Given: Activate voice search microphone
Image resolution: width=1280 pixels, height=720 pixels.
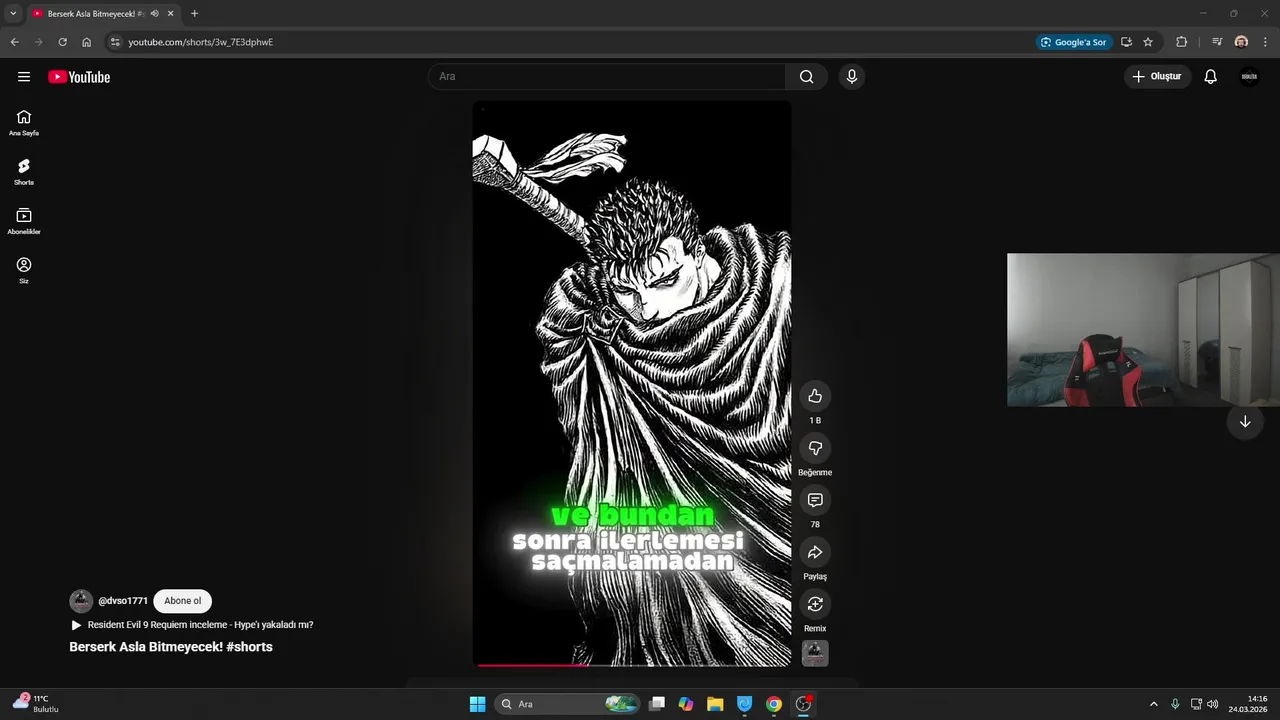Looking at the screenshot, I should tap(851, 77).
